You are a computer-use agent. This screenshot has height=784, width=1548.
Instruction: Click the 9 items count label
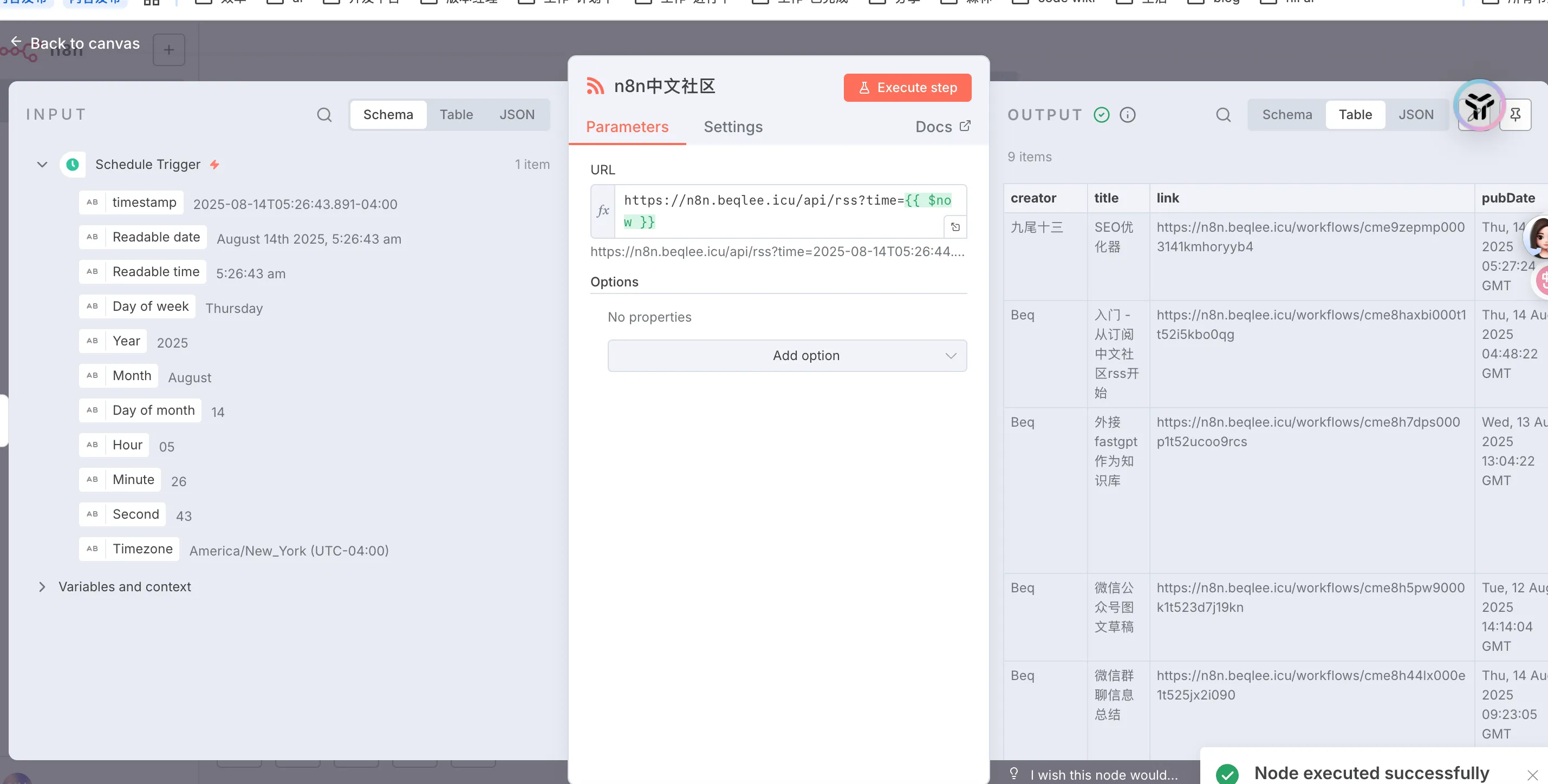pyautogui.click(x=1030, y=157)
